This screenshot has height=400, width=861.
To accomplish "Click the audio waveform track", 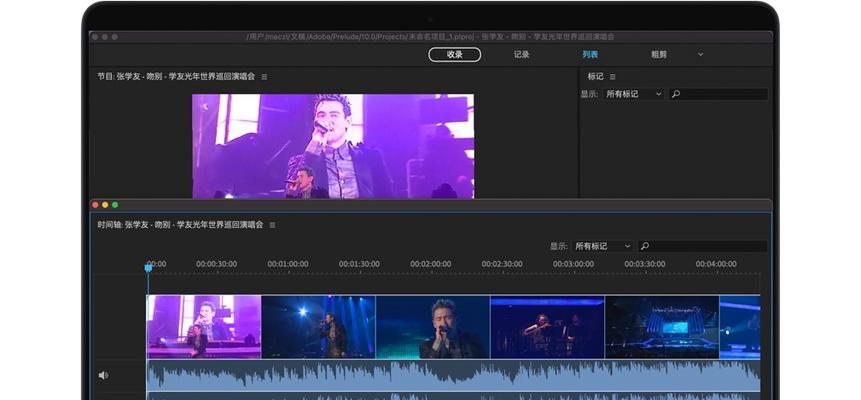I will coord(454,375).
